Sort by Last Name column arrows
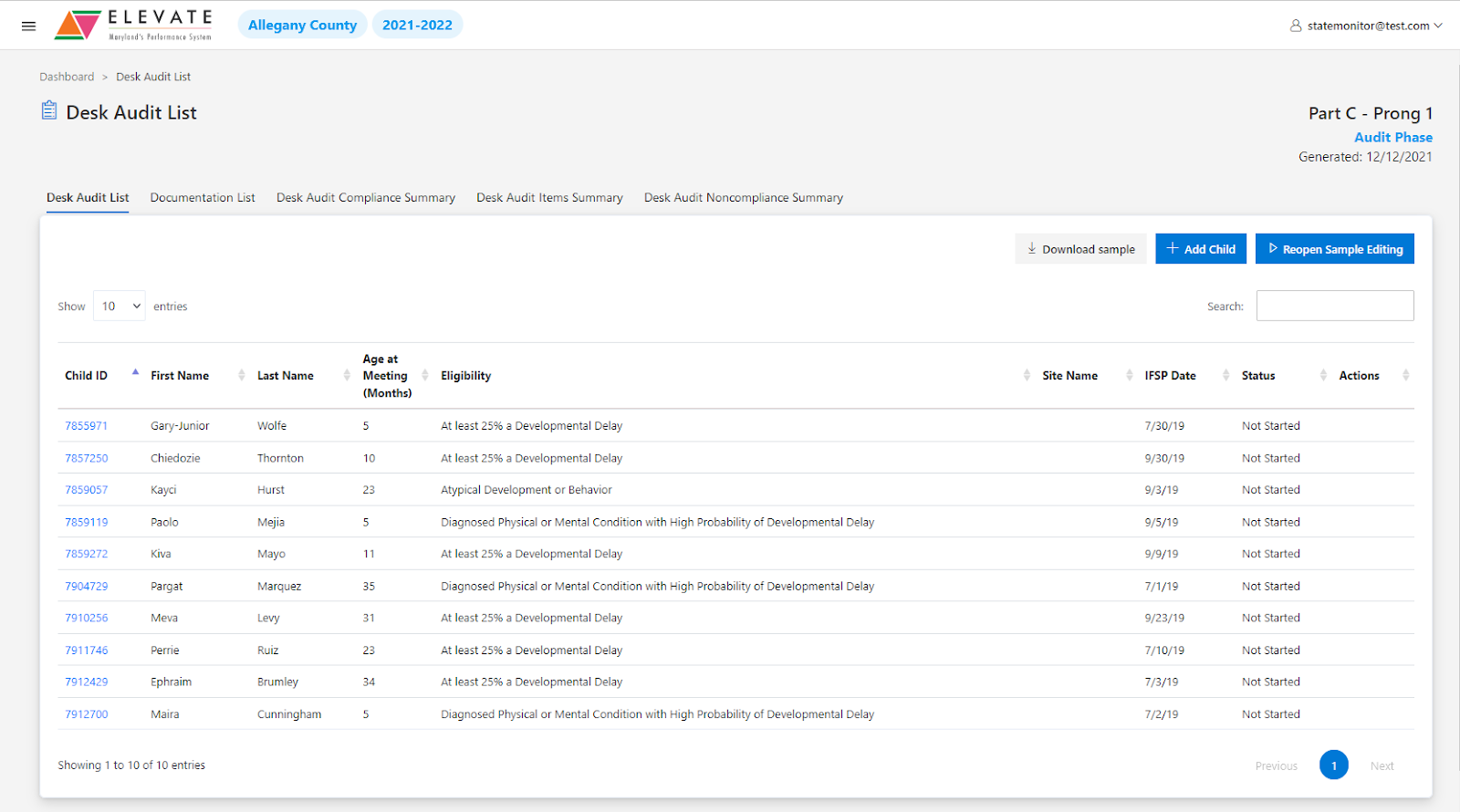The height and width of the screenshot is (812, 1460). tap(347, 375)
